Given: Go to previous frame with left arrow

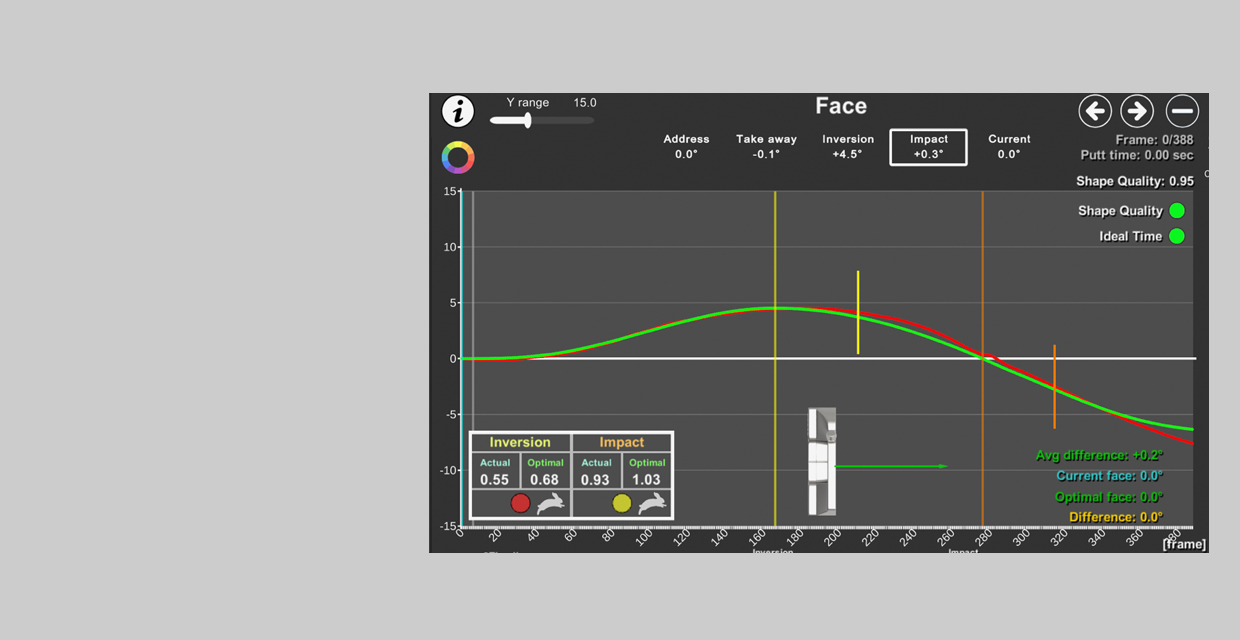Looking at the screenshot, I should pos(1095,111).
